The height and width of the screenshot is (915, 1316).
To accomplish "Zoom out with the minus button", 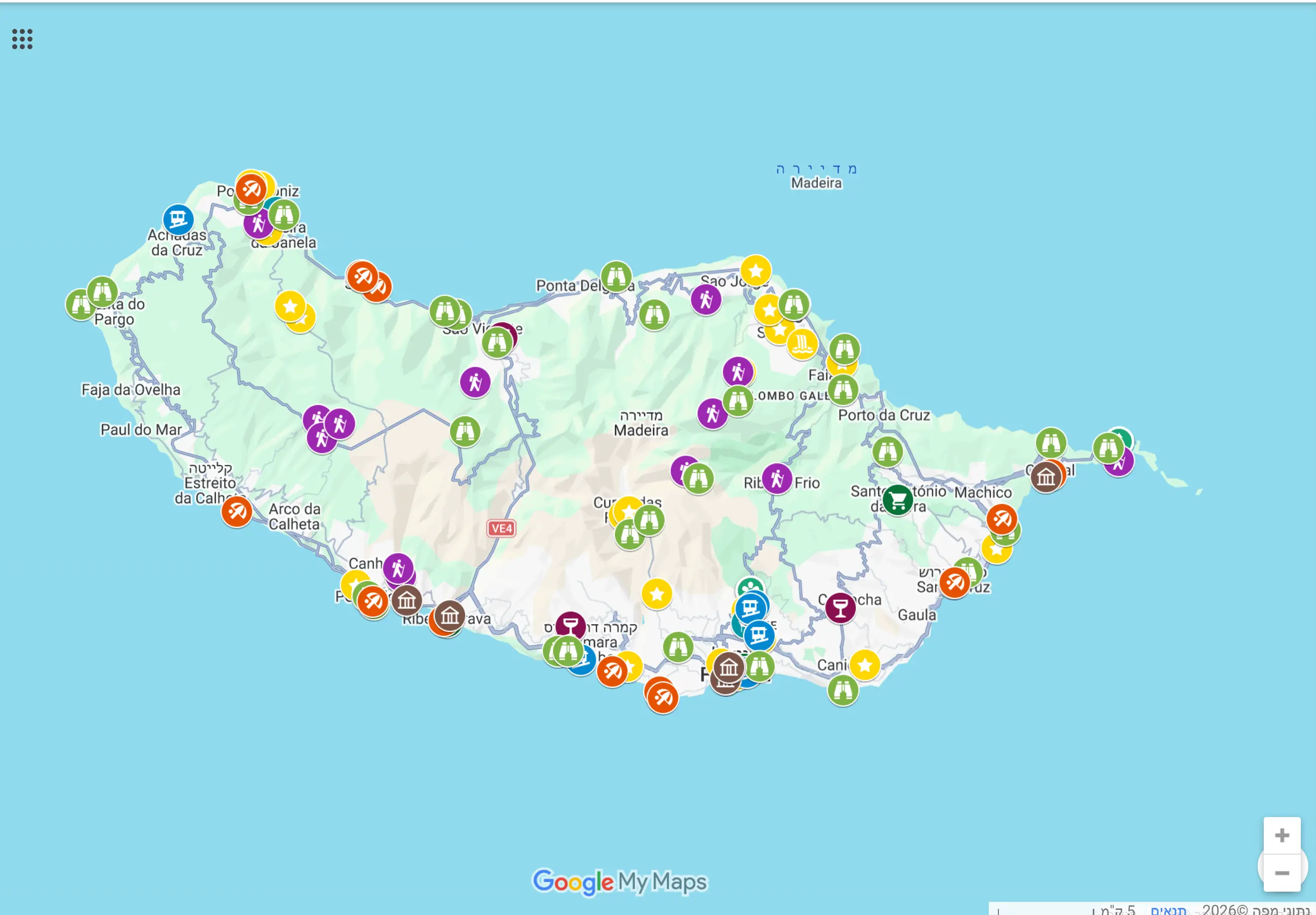I will pyautogui.click(x=1282, y=872).
